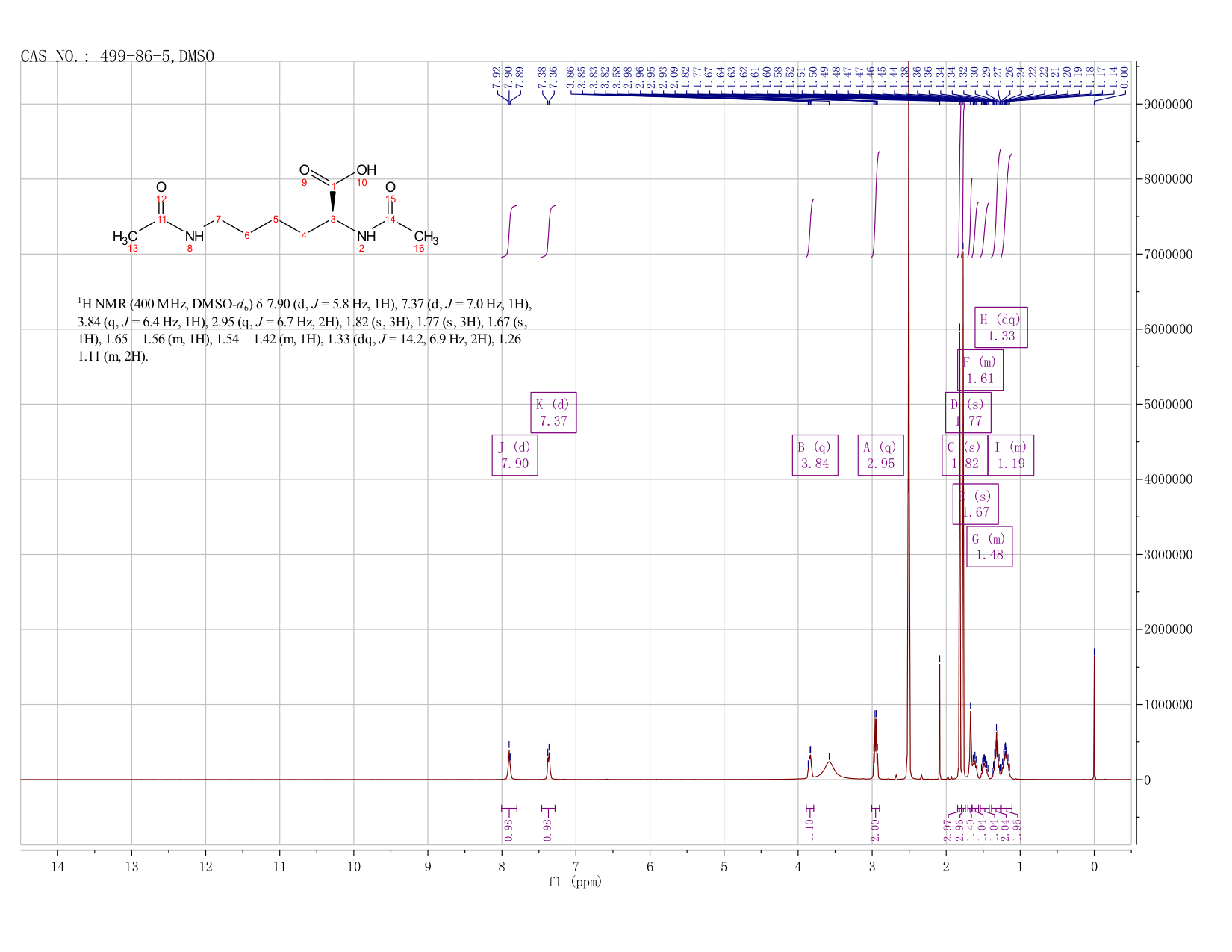Screen dimensions: 1232x952
Task: Click the OH group in the structure
Action: 366,170
